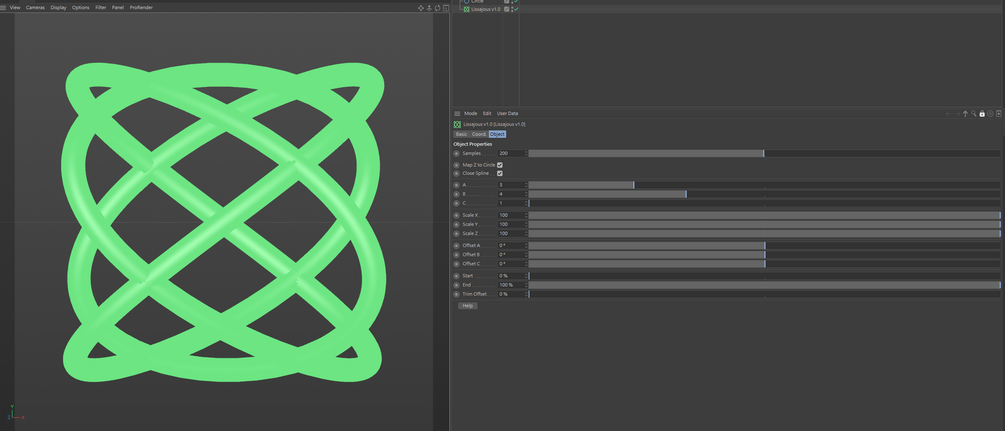Open the Filter menu
The height and width of the screenshot is (431, 1005).
[x=101, y=8]
